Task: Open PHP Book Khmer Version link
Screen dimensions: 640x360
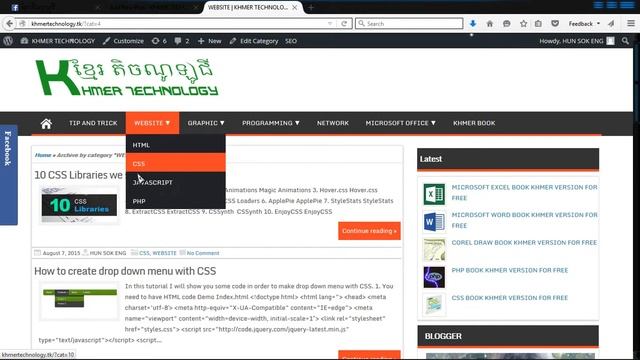Action: tap(509, 270)
